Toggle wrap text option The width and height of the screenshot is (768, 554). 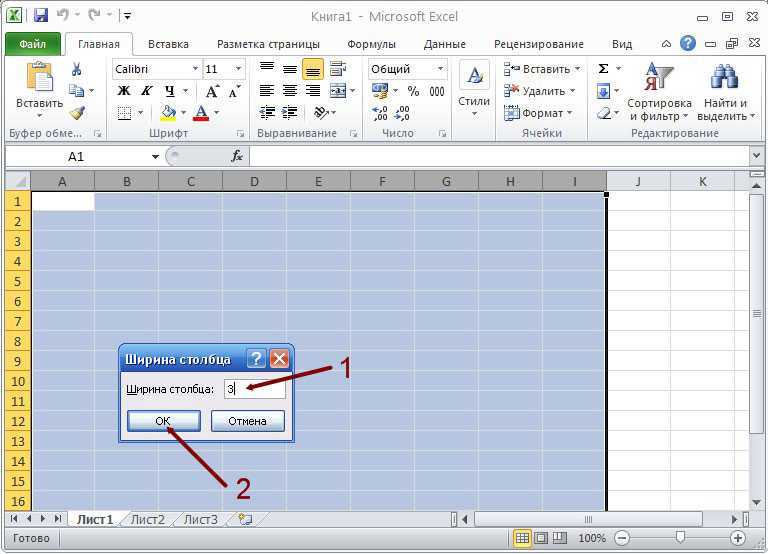pos(338,68)
